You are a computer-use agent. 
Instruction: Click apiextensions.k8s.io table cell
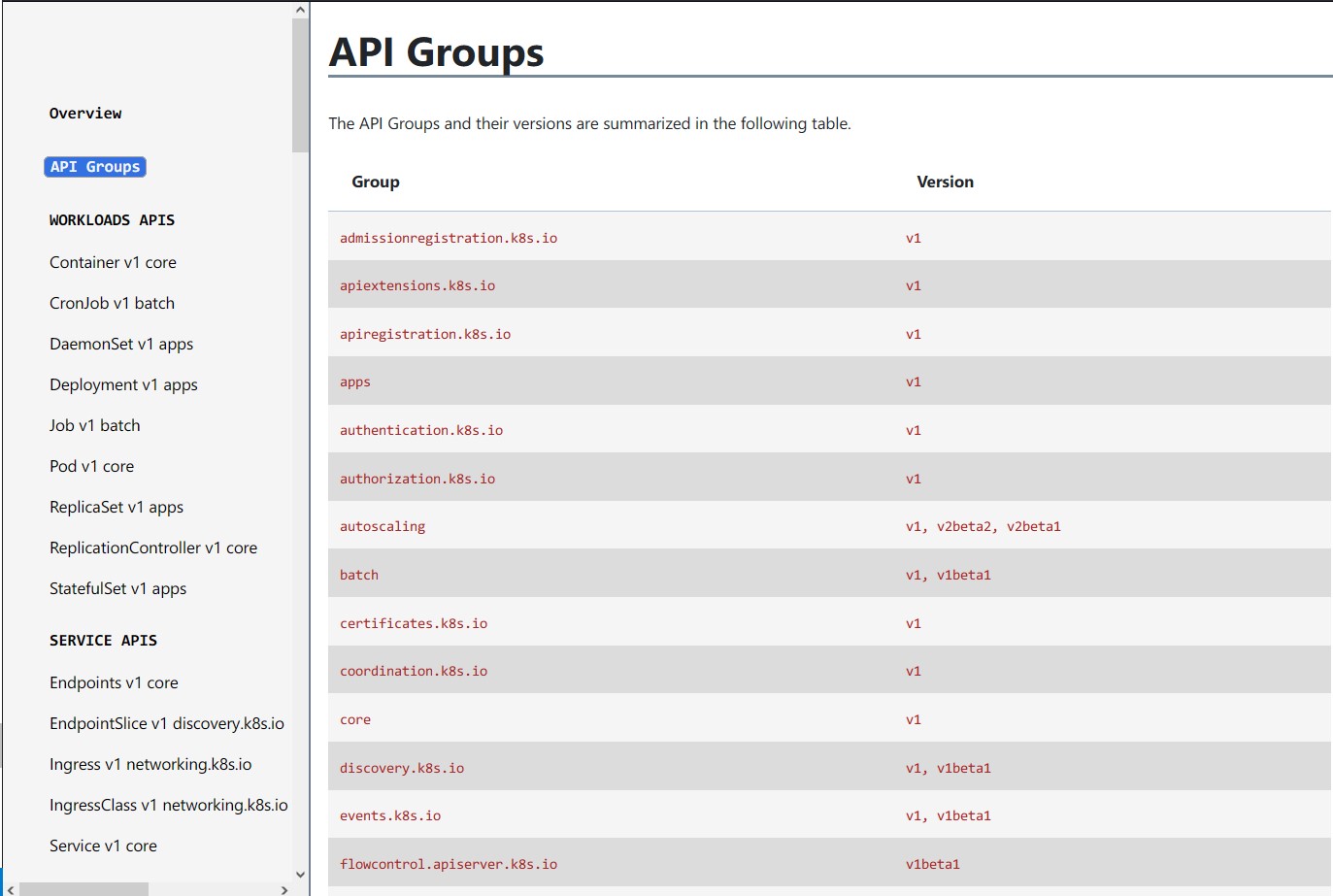coord(417,285)
